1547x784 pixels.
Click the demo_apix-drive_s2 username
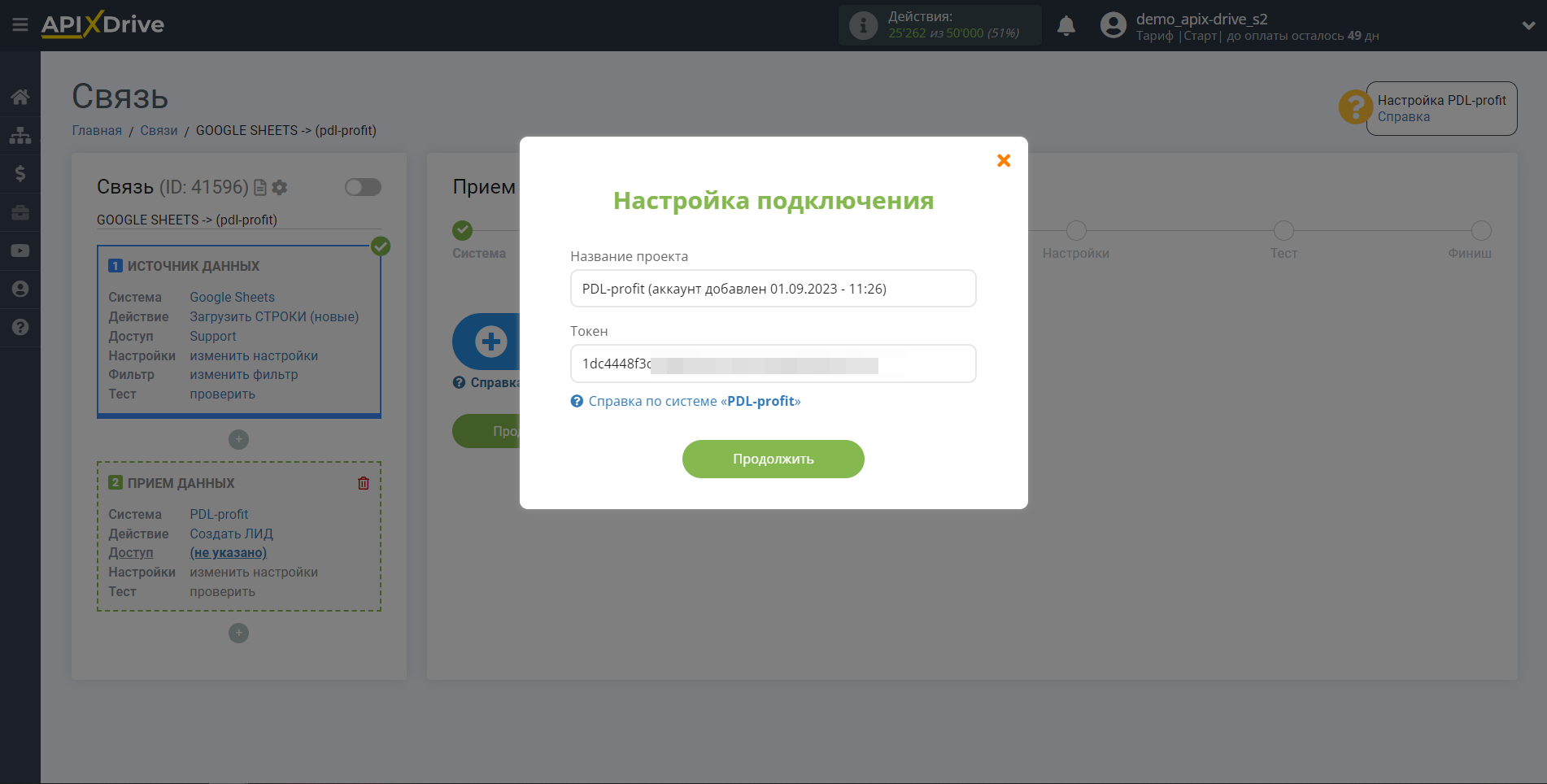(x=1201, y=19)
